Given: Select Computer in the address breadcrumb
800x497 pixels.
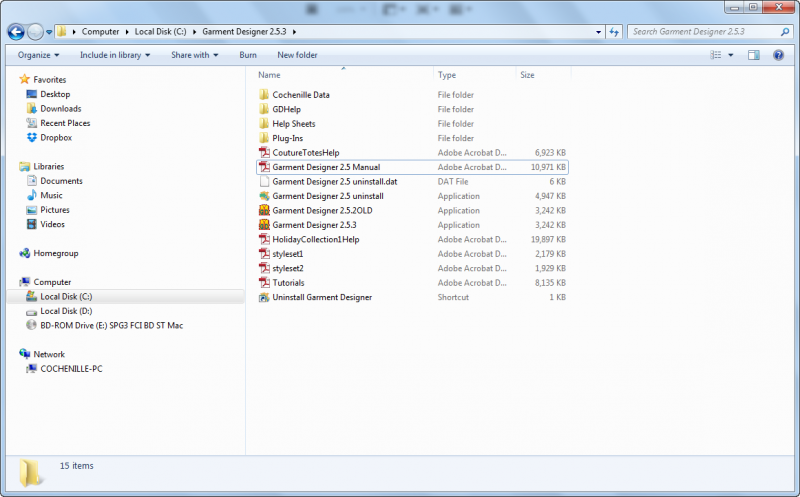Looking at the screenshot, I should (101, 32).
